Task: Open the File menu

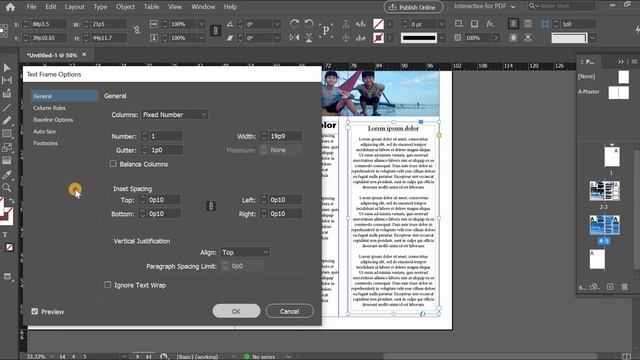Action: point(31,7)
